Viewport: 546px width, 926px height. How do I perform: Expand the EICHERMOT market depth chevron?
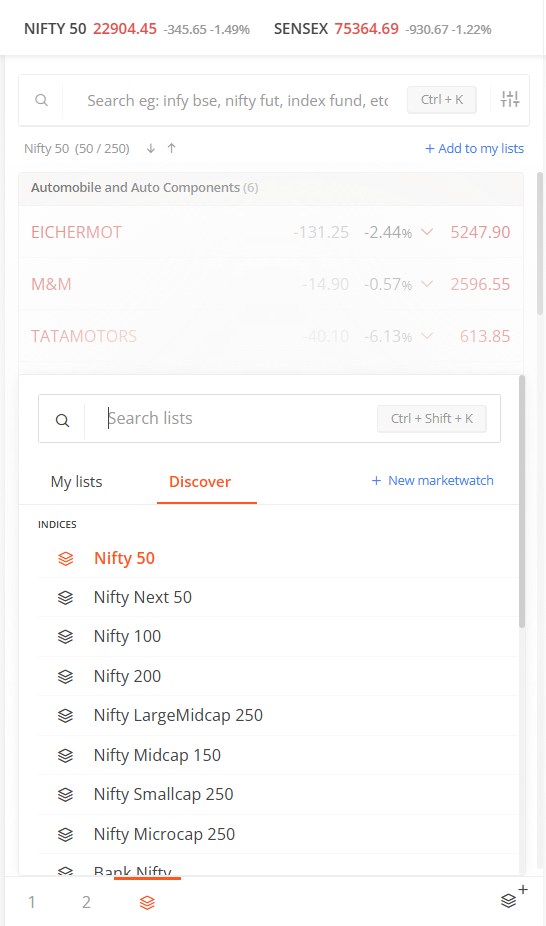[427, 232]
